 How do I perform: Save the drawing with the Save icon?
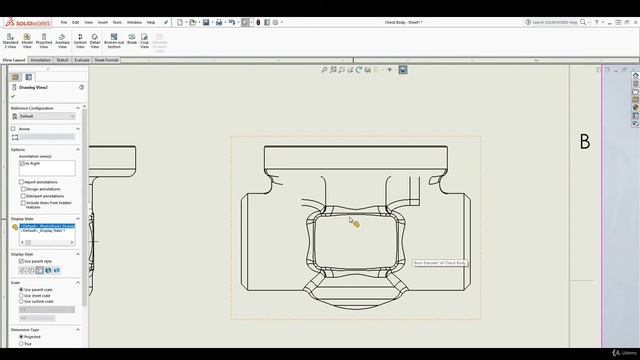(x=206, y=22)
